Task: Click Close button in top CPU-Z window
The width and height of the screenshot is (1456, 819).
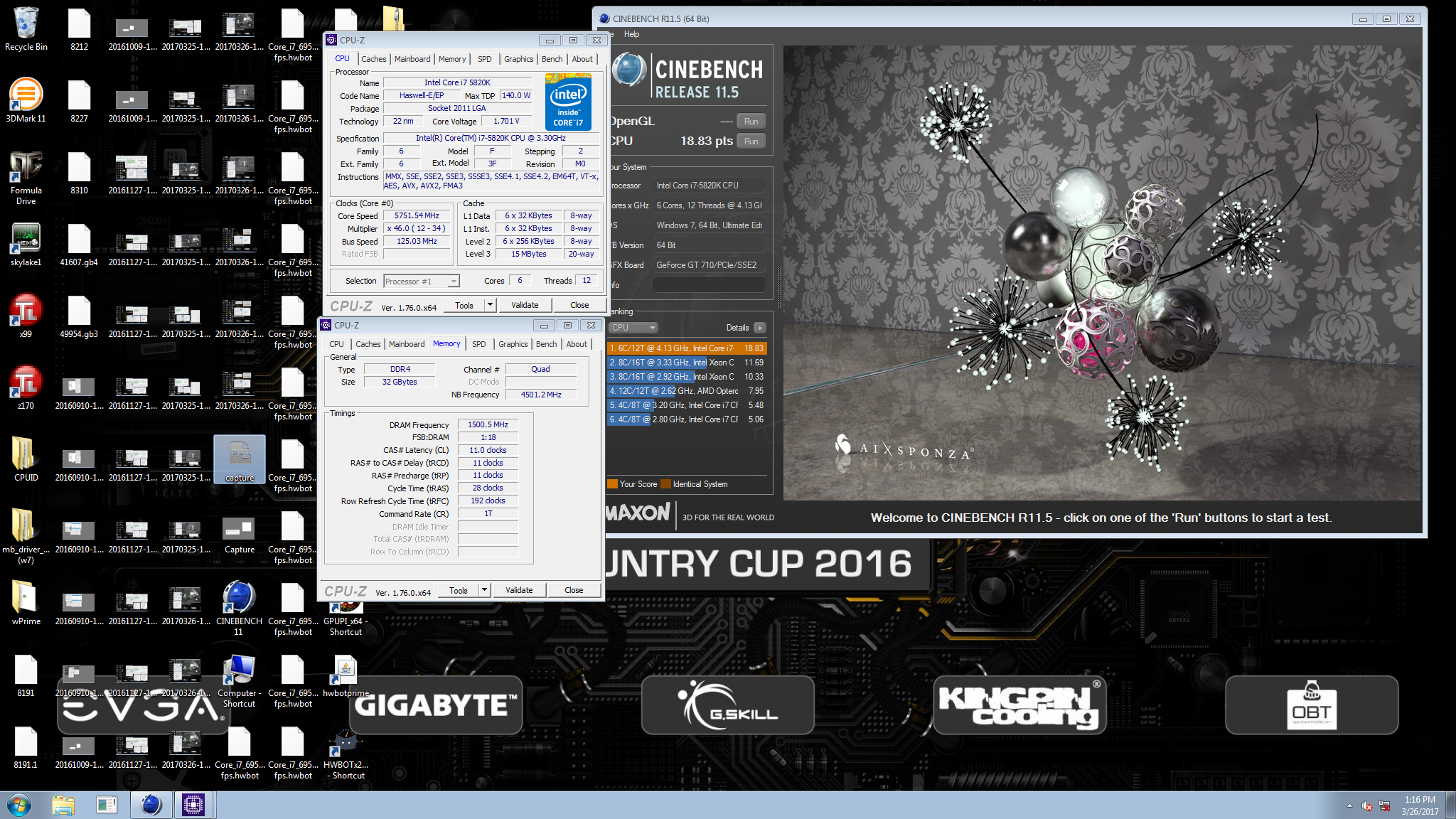Action: point(579,305)
